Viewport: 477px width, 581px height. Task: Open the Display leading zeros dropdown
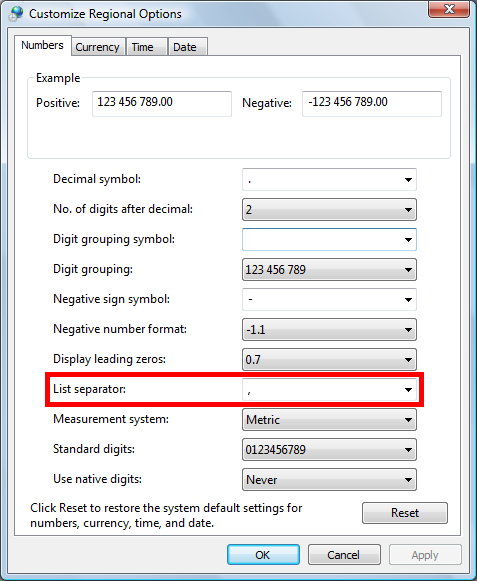tap(329, 359)
